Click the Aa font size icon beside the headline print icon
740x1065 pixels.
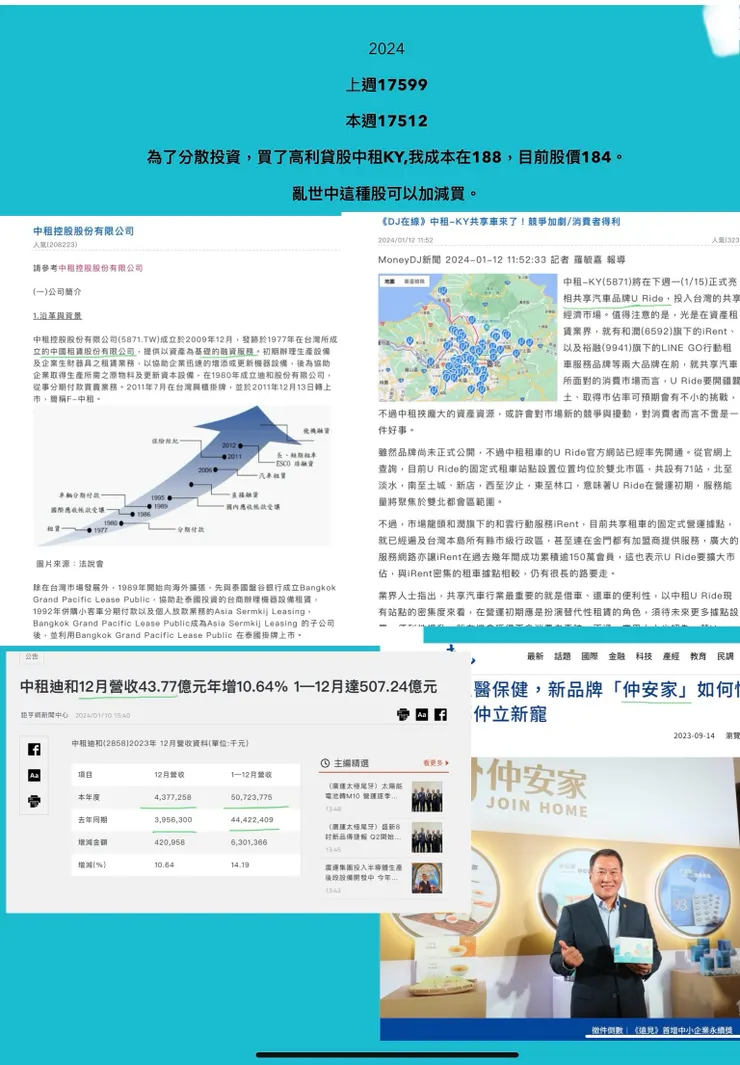click(422, 714)
